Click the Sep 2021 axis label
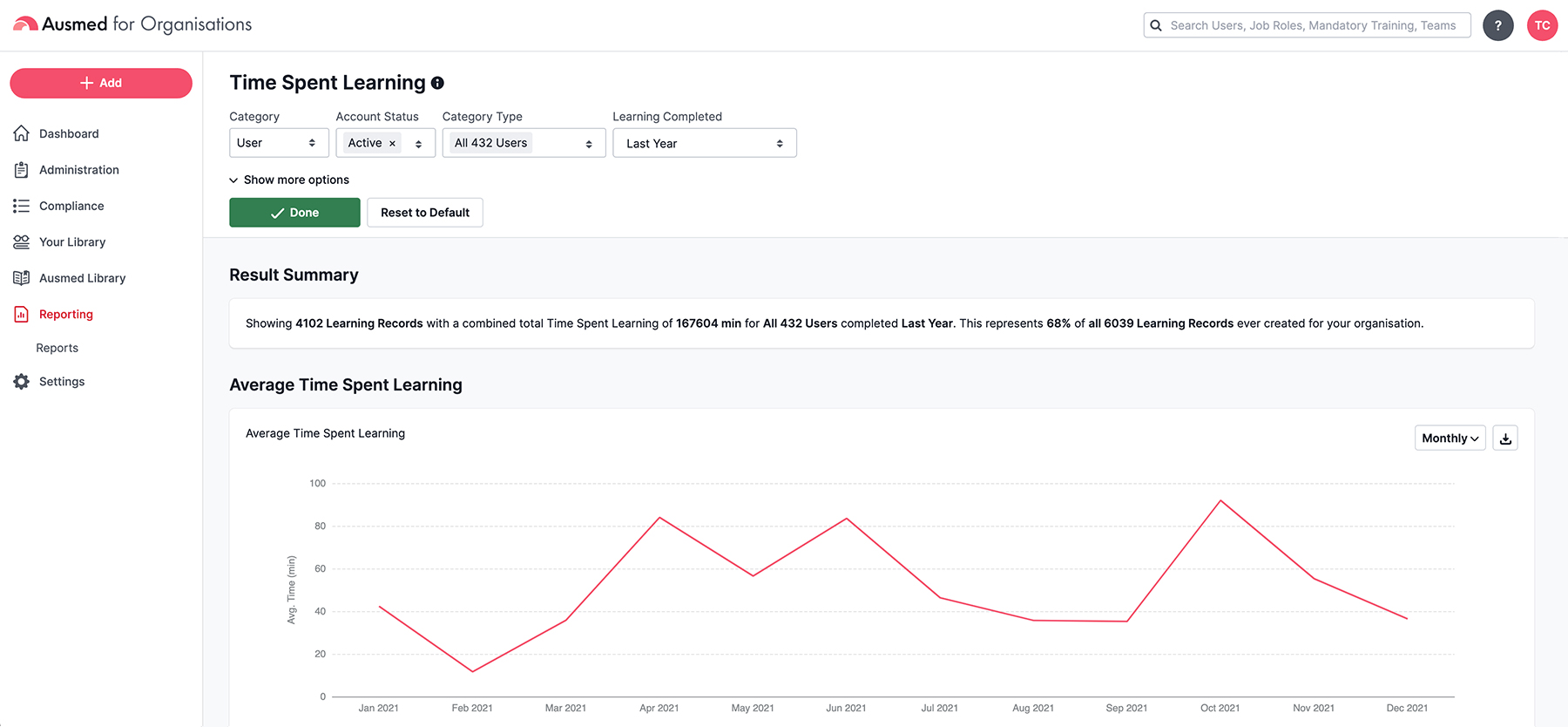 [1126, 708]
